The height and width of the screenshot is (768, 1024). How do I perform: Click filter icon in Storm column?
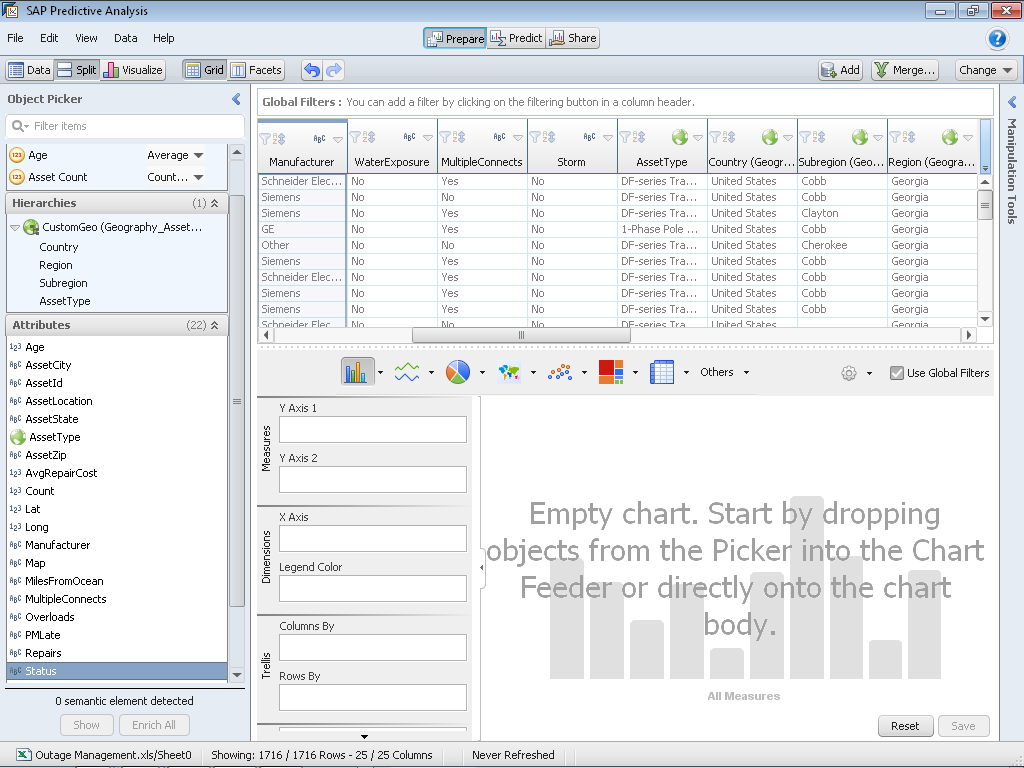point(535,137)
